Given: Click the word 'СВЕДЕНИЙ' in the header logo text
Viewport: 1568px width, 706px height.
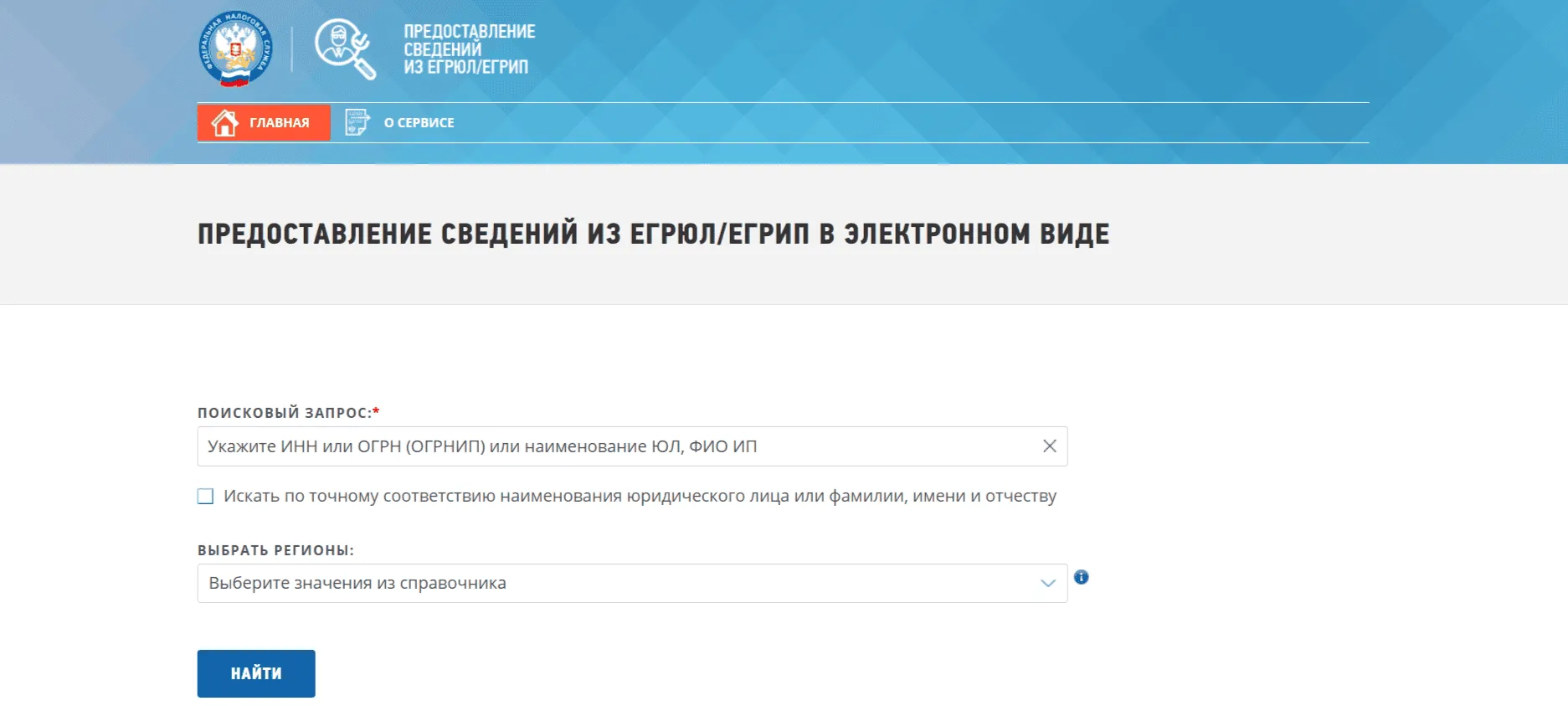Looking at the screenshot, I should [442, 49].
